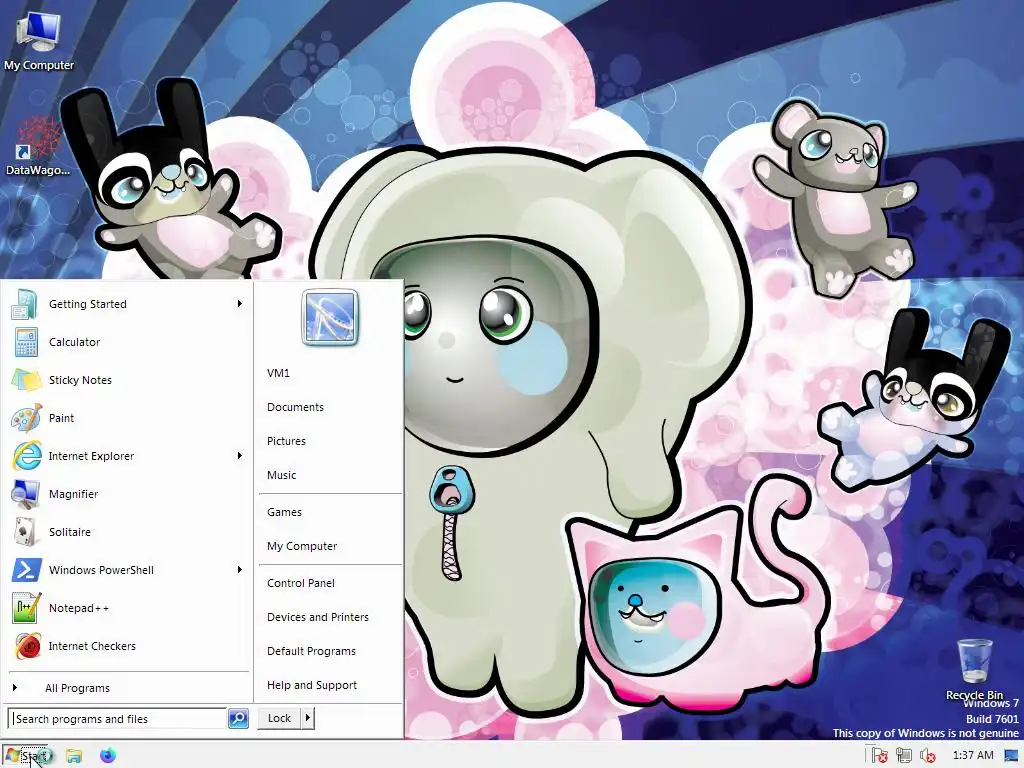
Task: Click the muted volume tray icon
Action: 927,756
